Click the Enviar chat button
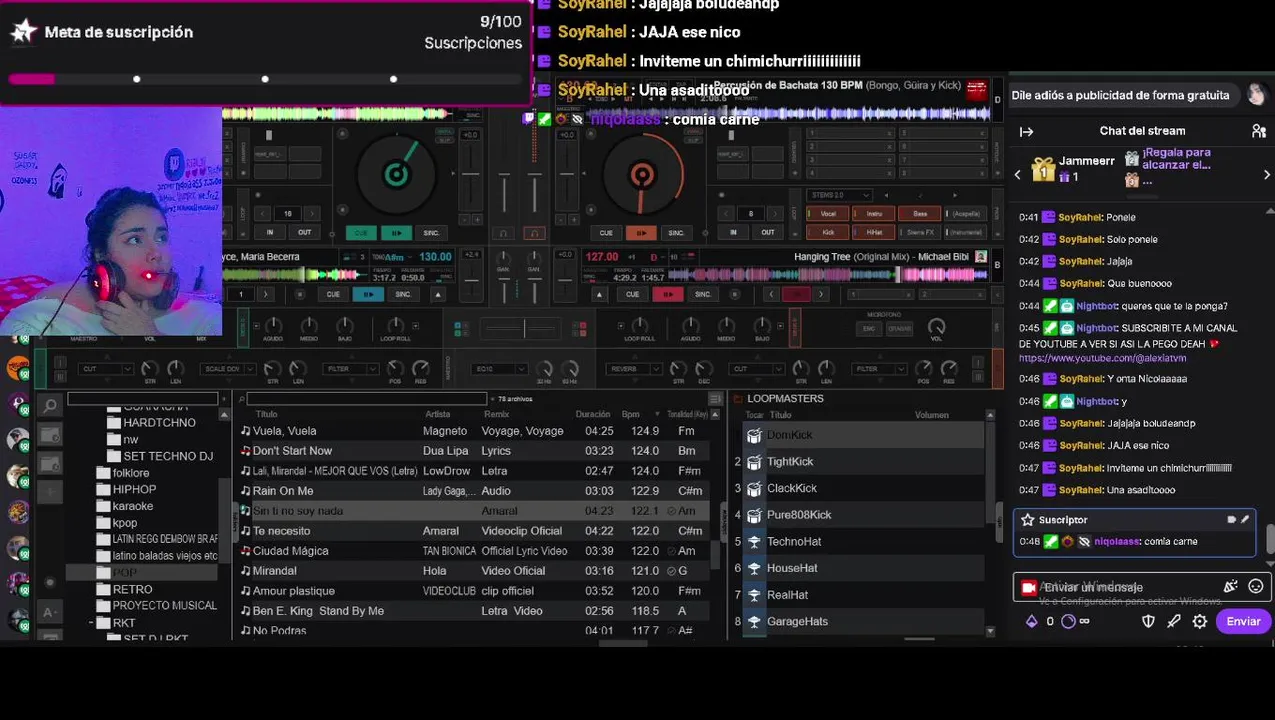Screen dimensions: 1275x720 pos(1243,621)
